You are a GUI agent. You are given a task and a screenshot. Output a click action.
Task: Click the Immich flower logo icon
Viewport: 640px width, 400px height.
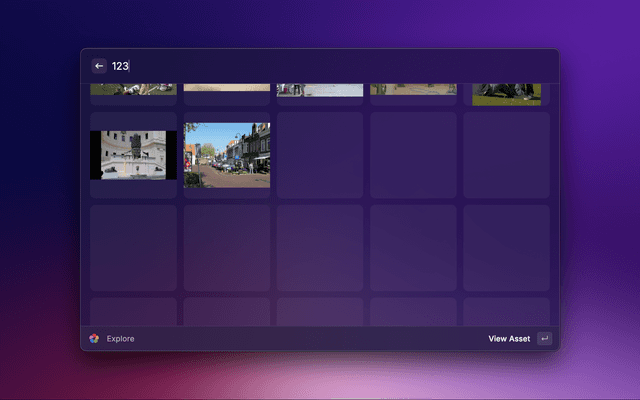94,338
